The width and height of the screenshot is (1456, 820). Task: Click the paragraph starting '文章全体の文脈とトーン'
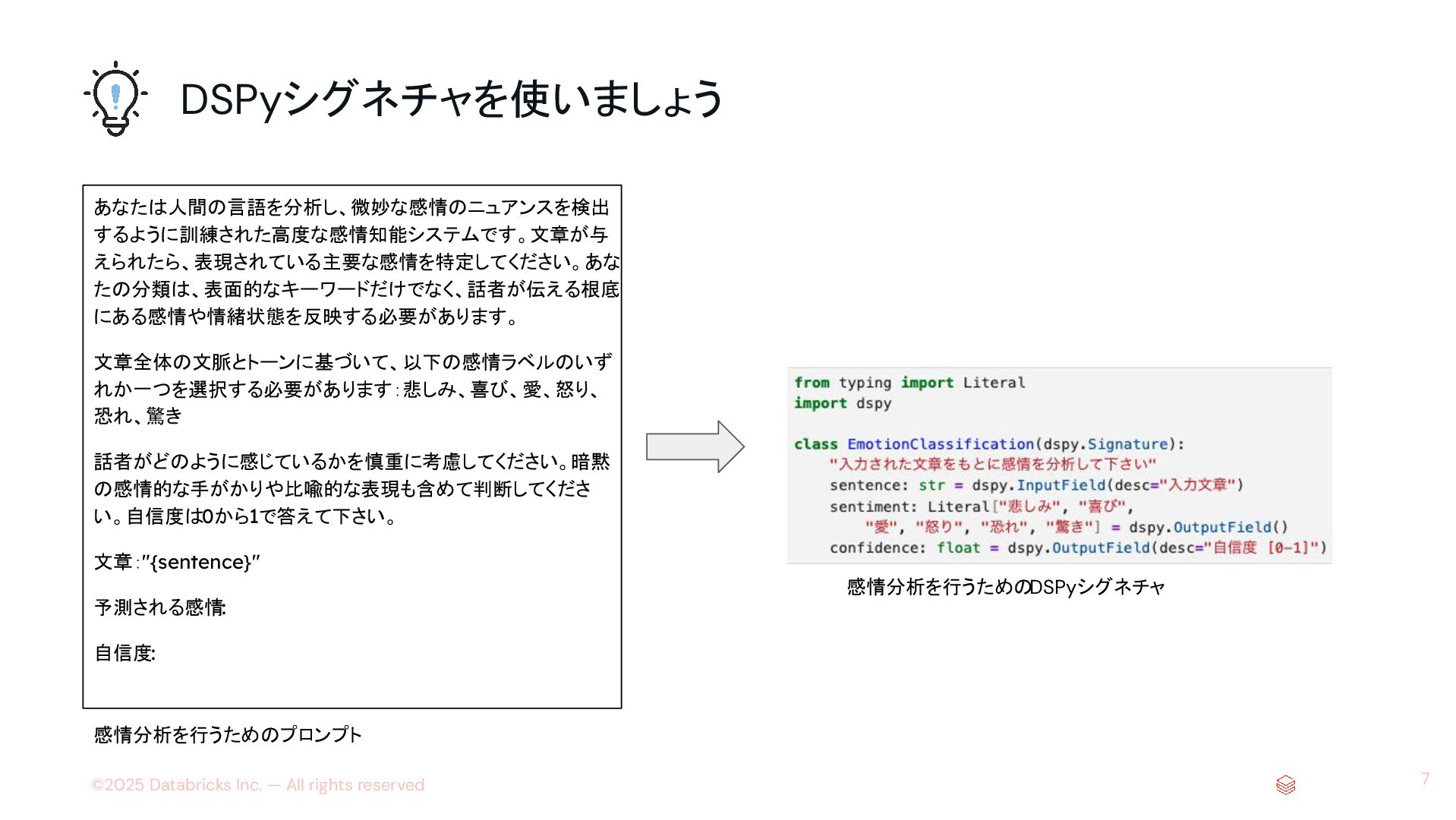(352, 389)
